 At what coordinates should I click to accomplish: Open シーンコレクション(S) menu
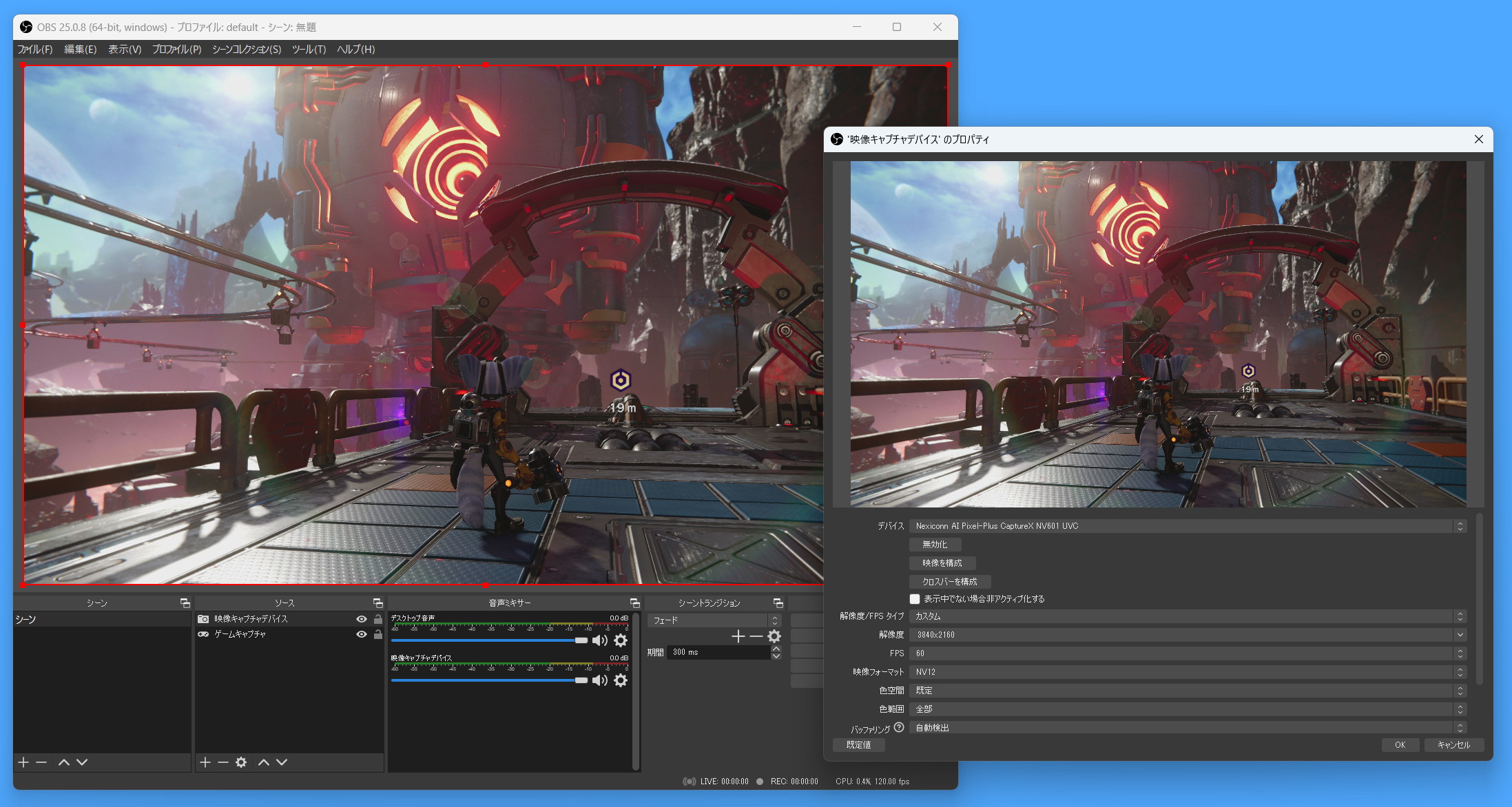click(247, 50)
